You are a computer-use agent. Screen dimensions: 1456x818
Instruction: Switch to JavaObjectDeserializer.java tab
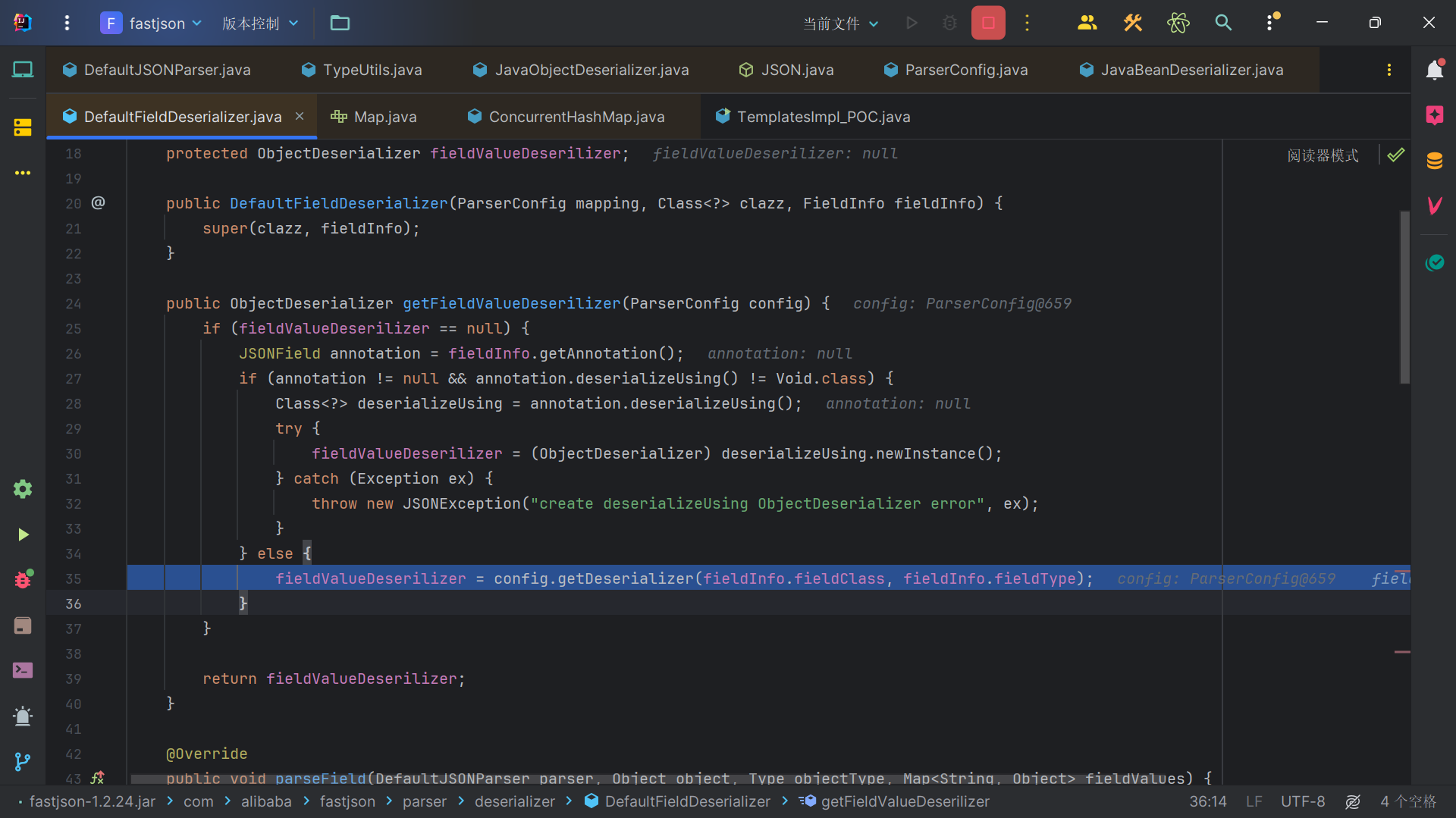(581, 70)
